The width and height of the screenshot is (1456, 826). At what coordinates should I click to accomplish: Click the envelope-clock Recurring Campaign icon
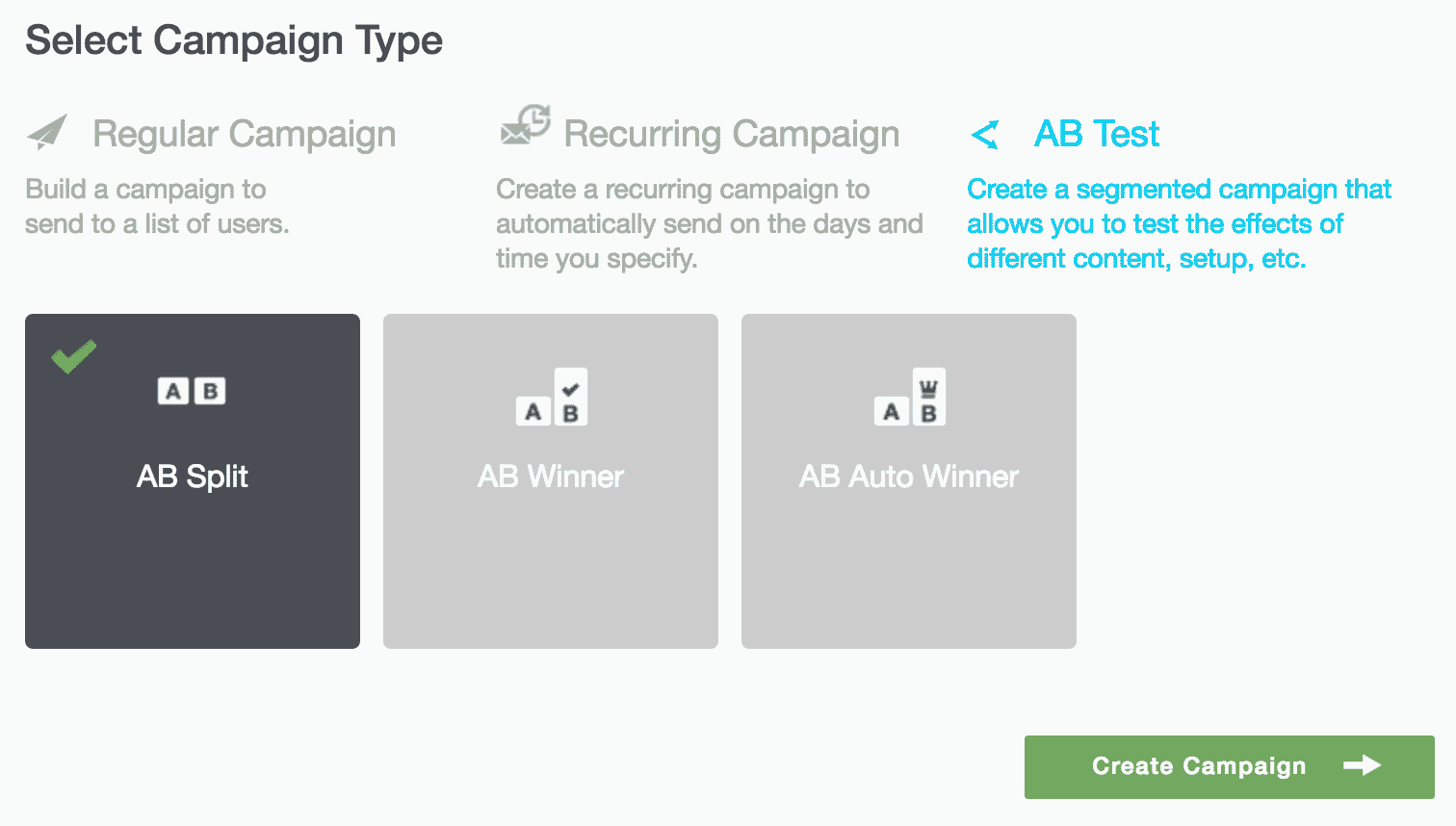(525, 126)
